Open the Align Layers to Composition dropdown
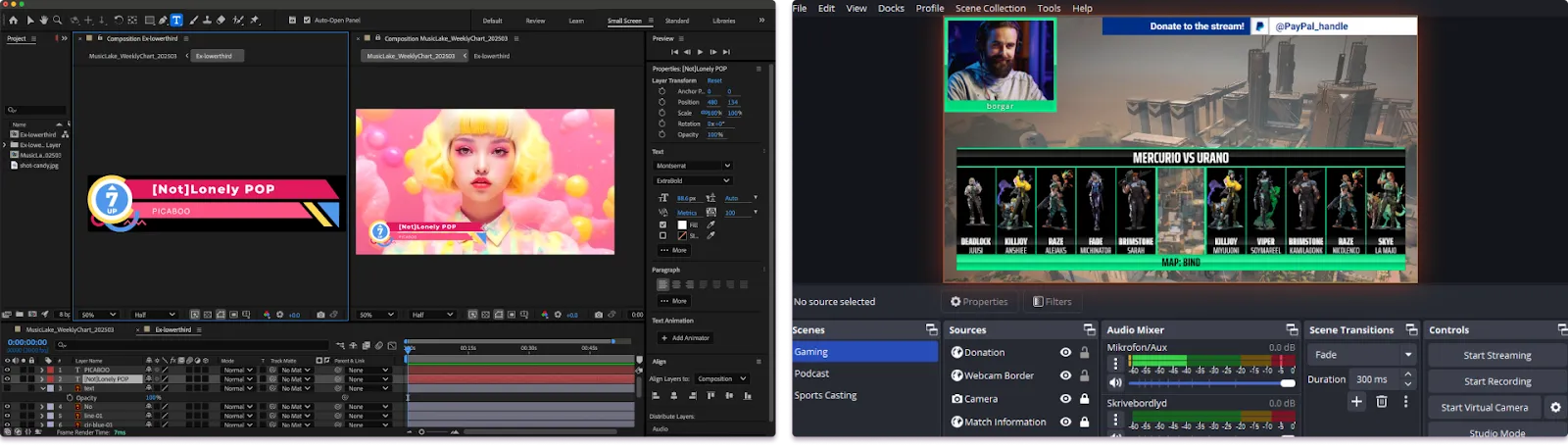Viewport: 1568px width, 448px height. tap(722, 378)
